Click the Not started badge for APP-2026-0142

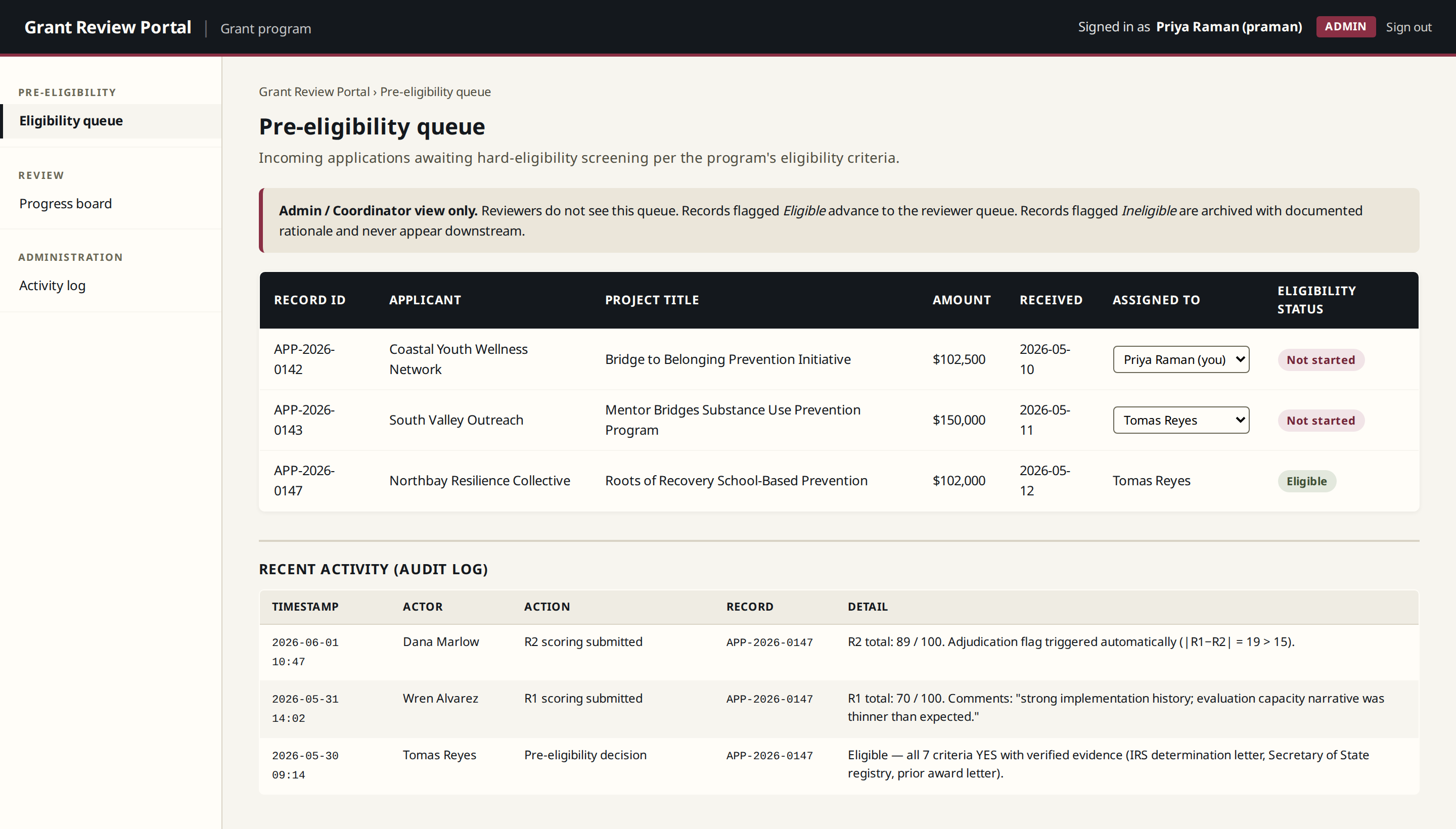[1321, 360]
